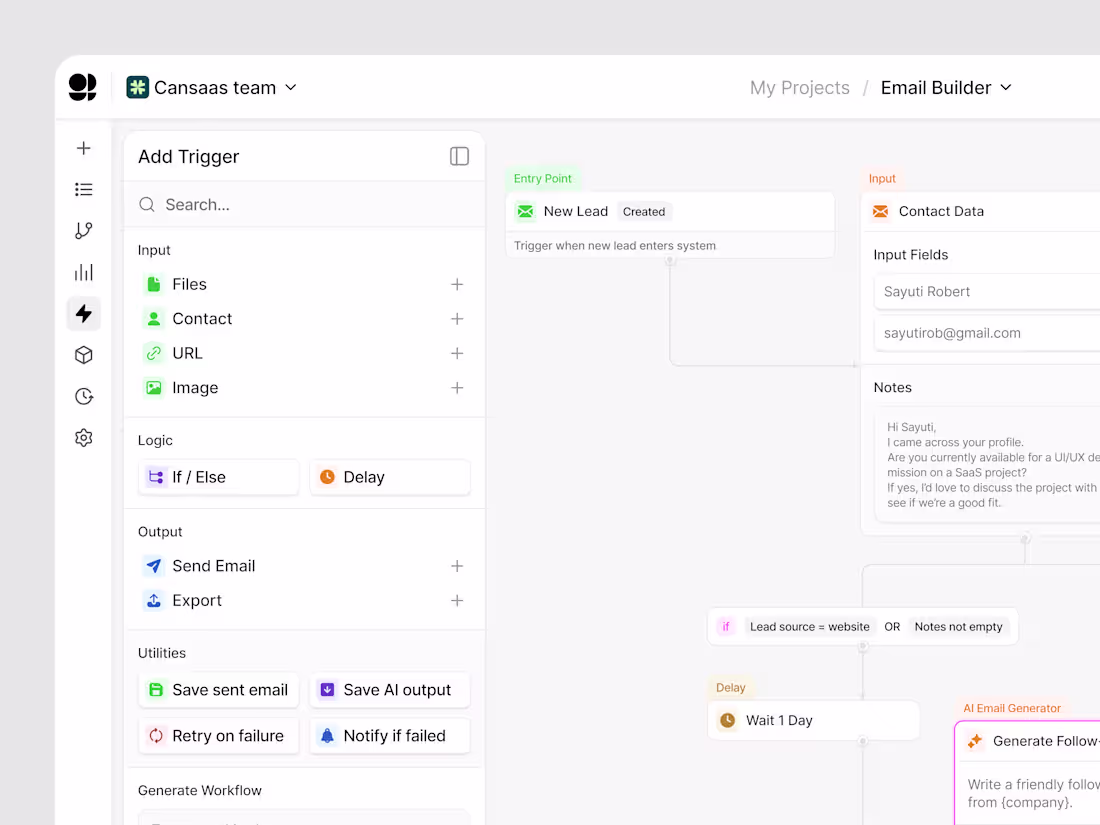This screenshot has width=1100, height=825.
Task: Enable the Notify if failed utility
Action: point(389,736)
